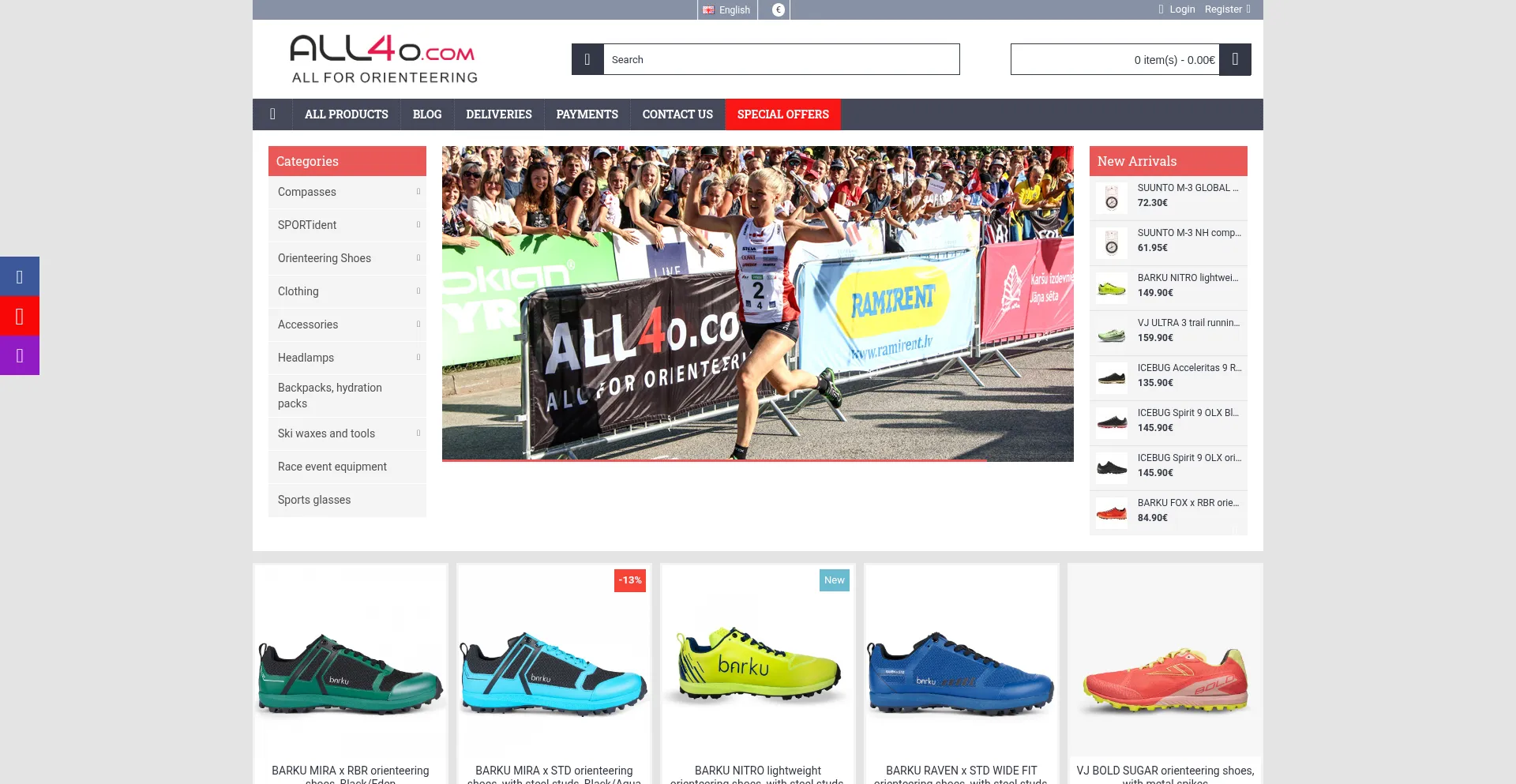Open the SPECIAL OFFERS menu item

[x=783, y=114]
